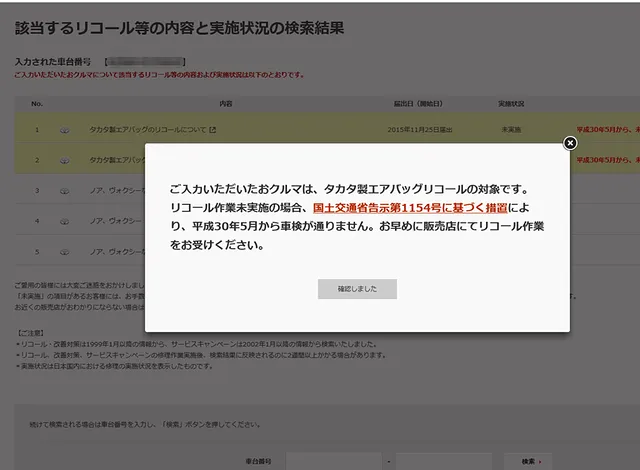Click the external link icon in row 1
The height and width of the screenshot is (470, 640).
click(x=212, y=130)
